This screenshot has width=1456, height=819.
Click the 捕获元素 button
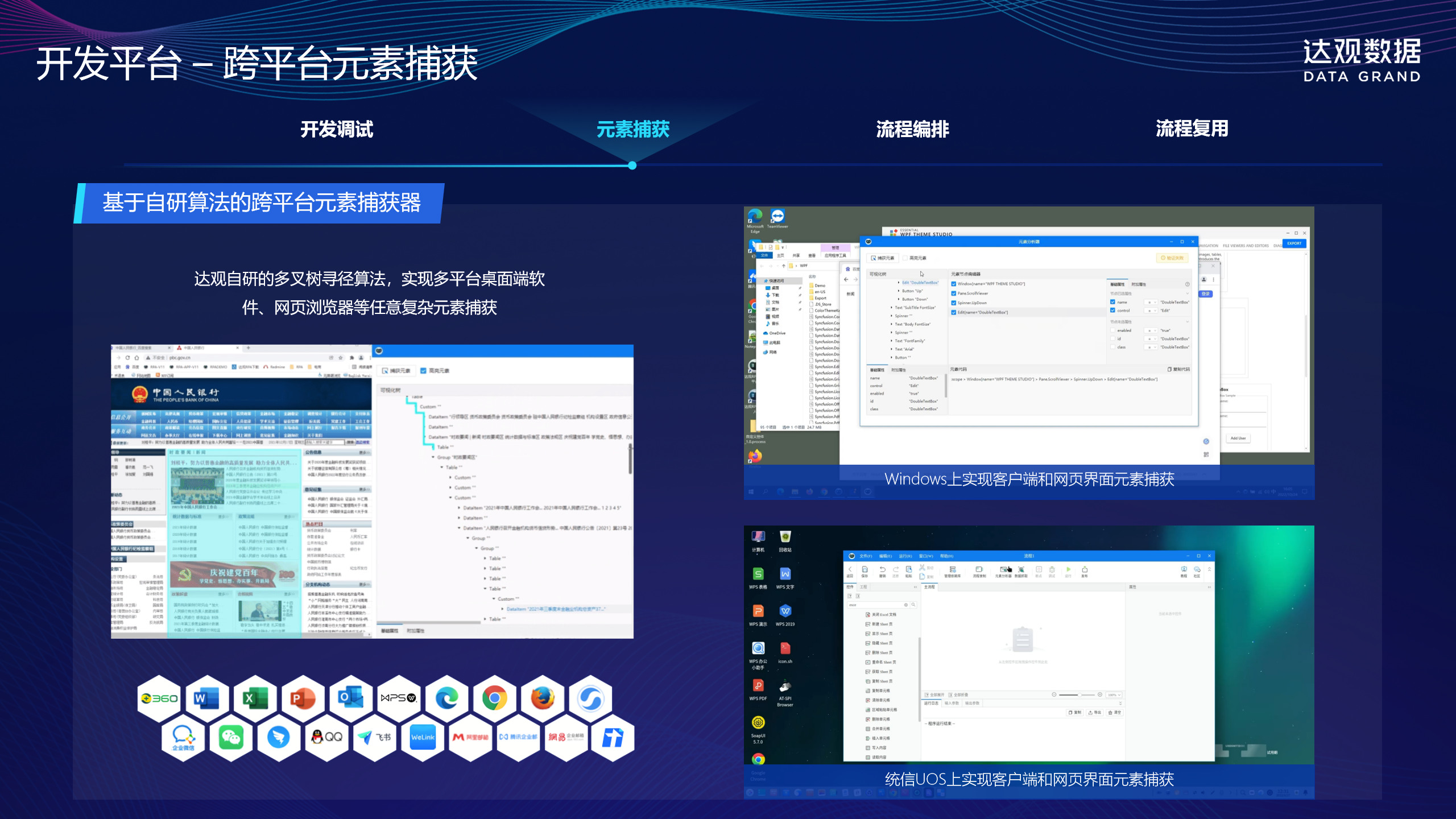(x=883, y=258)
